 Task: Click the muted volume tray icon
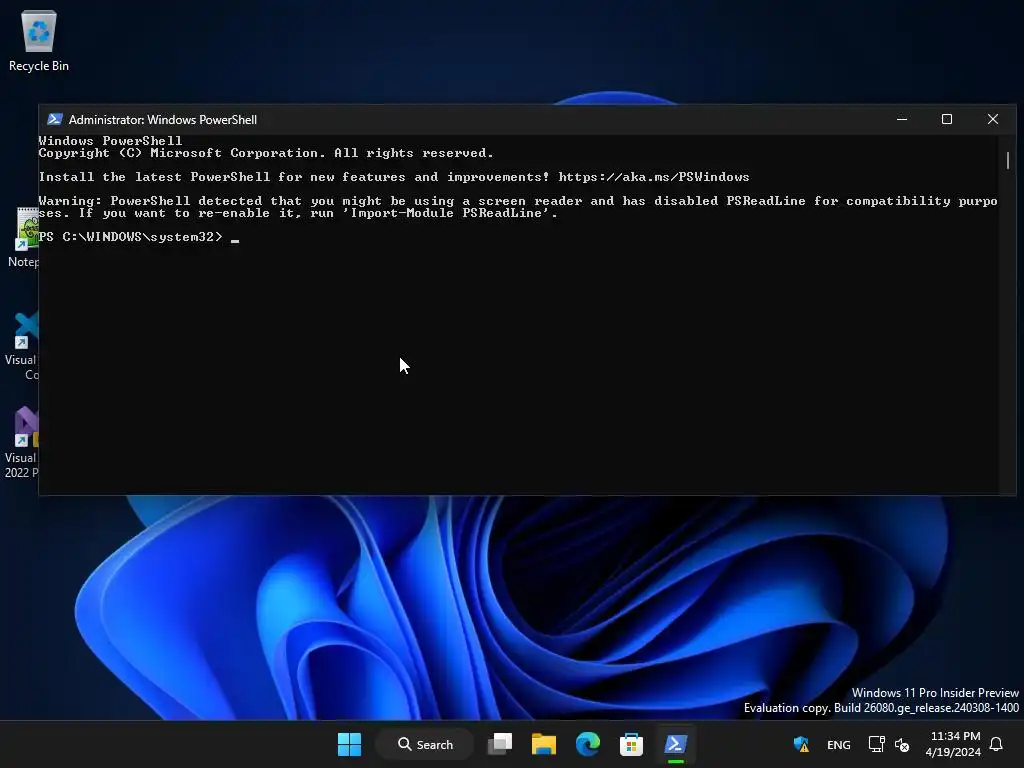(x=902, y=744)
